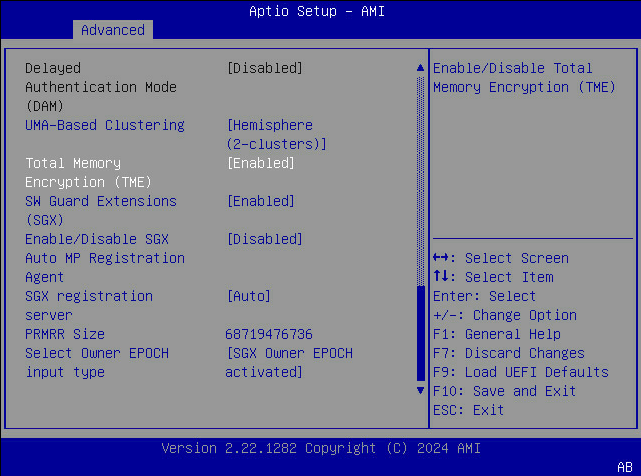The image size is (641, 476).
Task: Click the scroll up arrow in settings list
Action: pos(420,68)
